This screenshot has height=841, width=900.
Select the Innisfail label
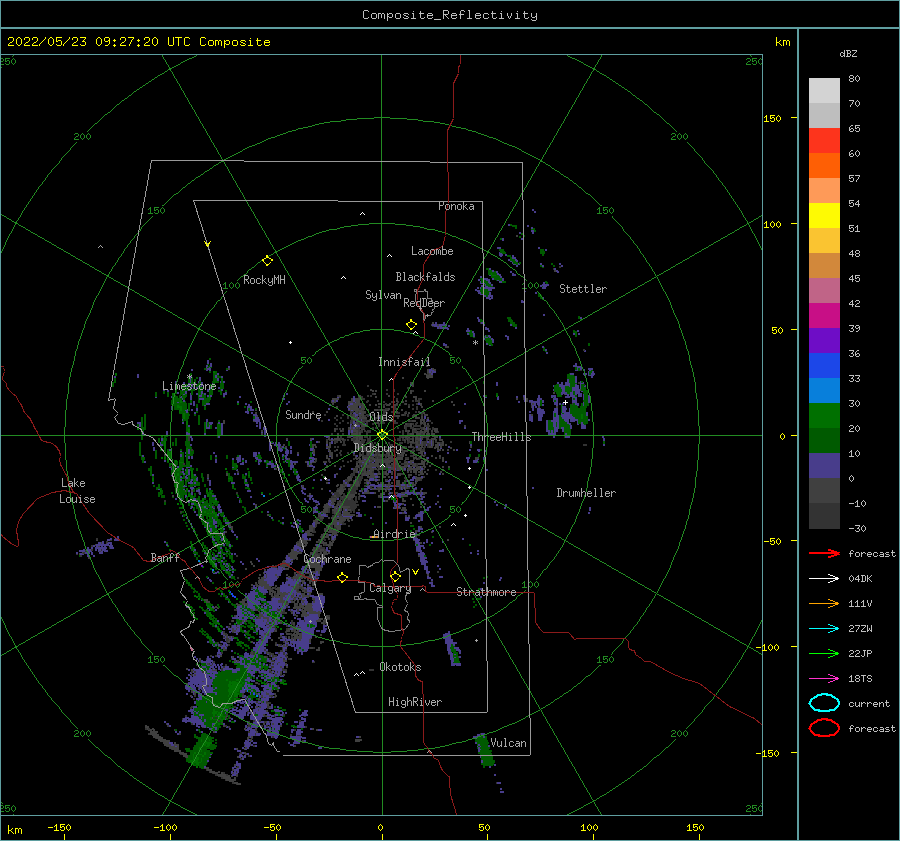[404, 362]
